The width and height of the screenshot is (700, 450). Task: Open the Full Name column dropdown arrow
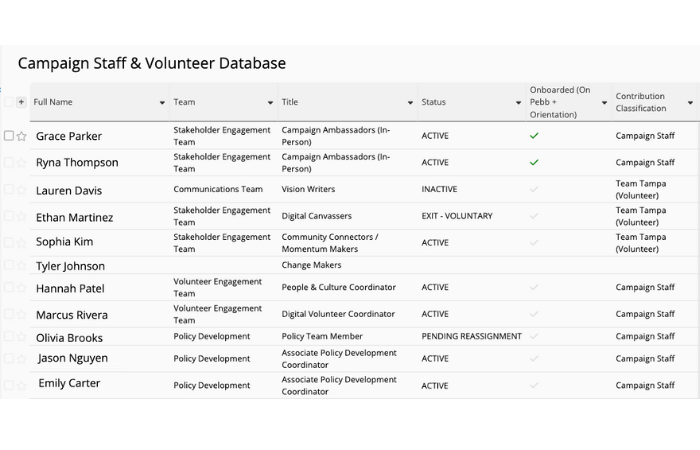[163, 103]
